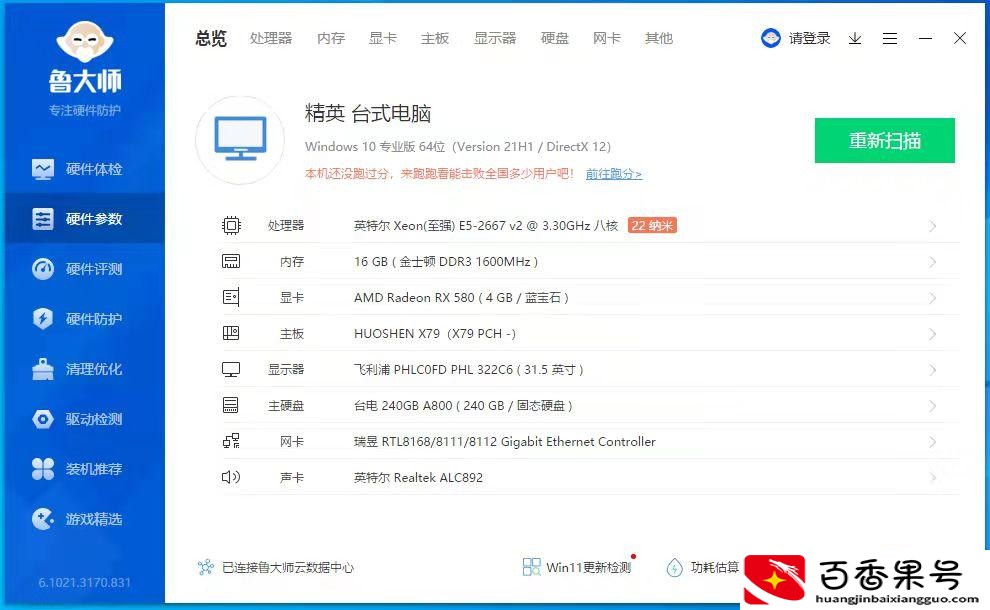The height and width of the screenshot is (610, 990).
Task: Click the memory module icon
Action: 231,261
